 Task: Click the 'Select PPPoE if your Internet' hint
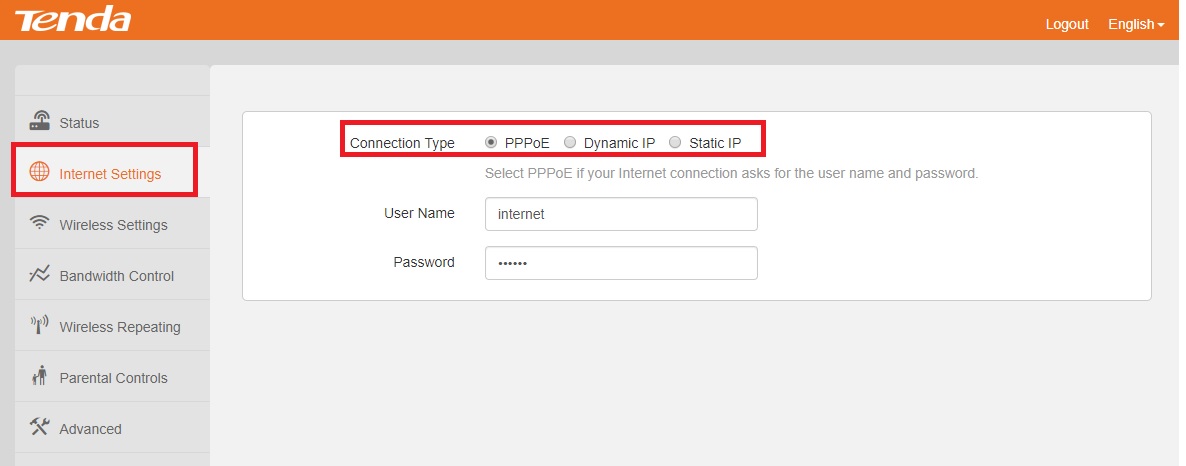point(731,173)
